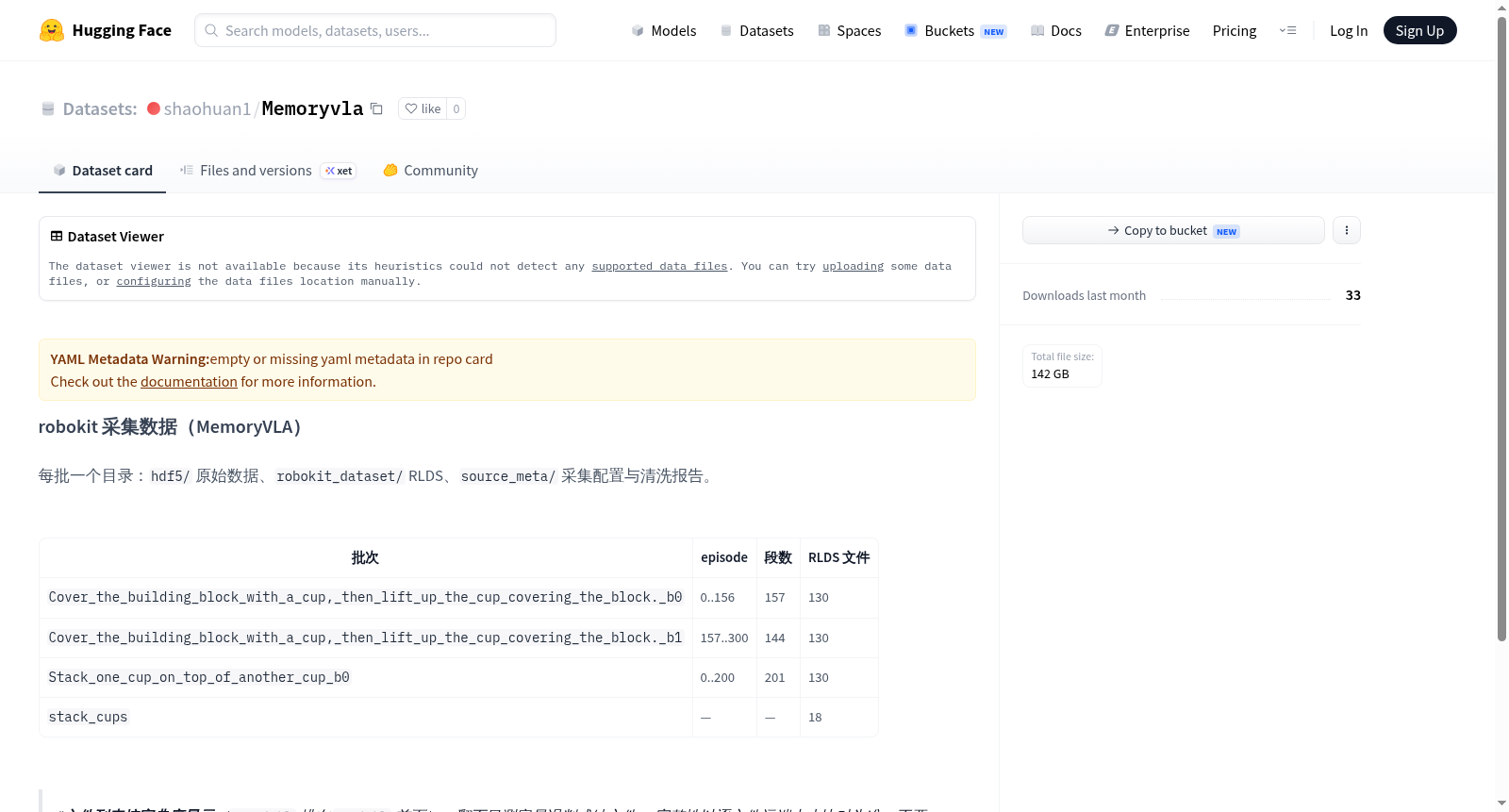Screen dimensions: 1509x812
Task: Click the Datasets nav icon
Action: click(726, 30)
